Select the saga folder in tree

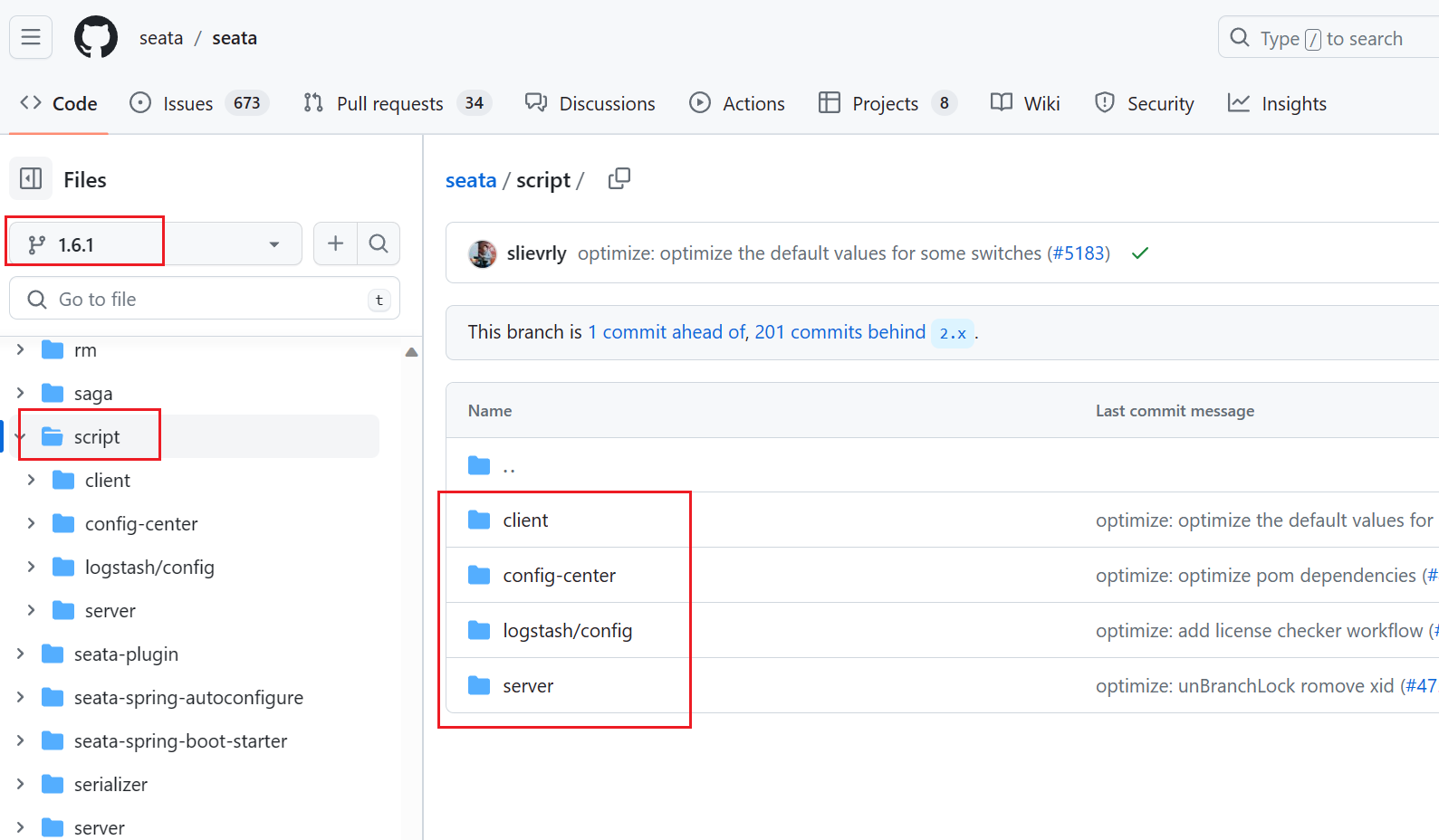[x=93, y=393]
